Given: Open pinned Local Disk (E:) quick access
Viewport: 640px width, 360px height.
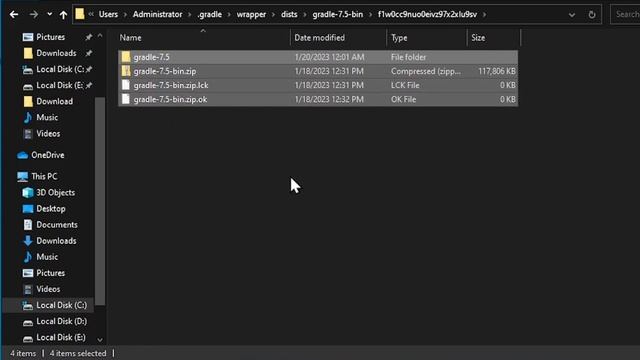Looking at the screenshot, I should pyautogui.click(x=59, y=85).
